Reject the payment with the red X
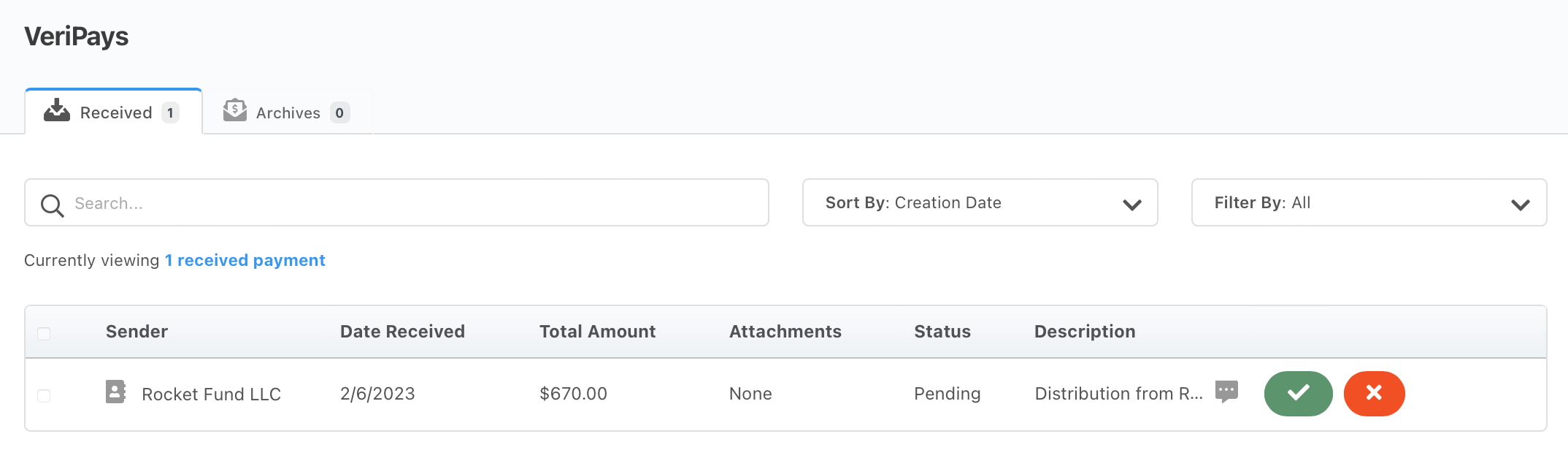Screen dimensions: 1568x450 [1374, 393]
